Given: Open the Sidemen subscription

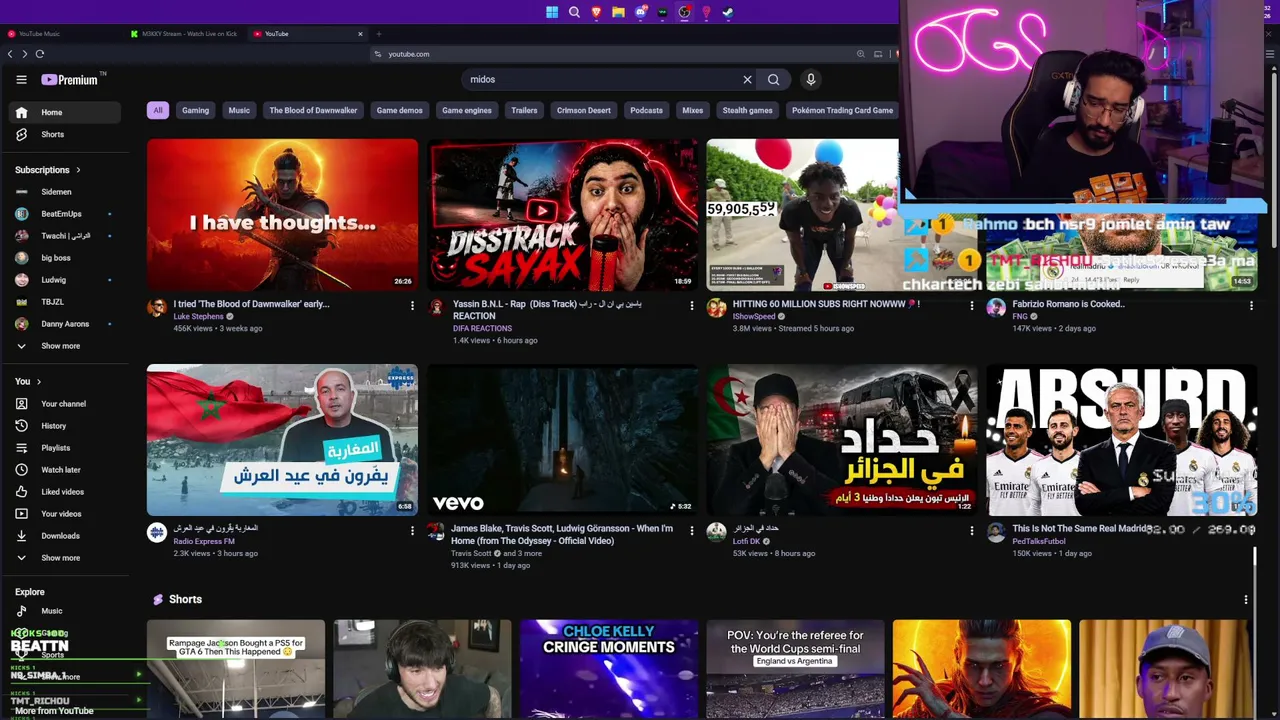Looking at the screenshot, I should (64, 192).
